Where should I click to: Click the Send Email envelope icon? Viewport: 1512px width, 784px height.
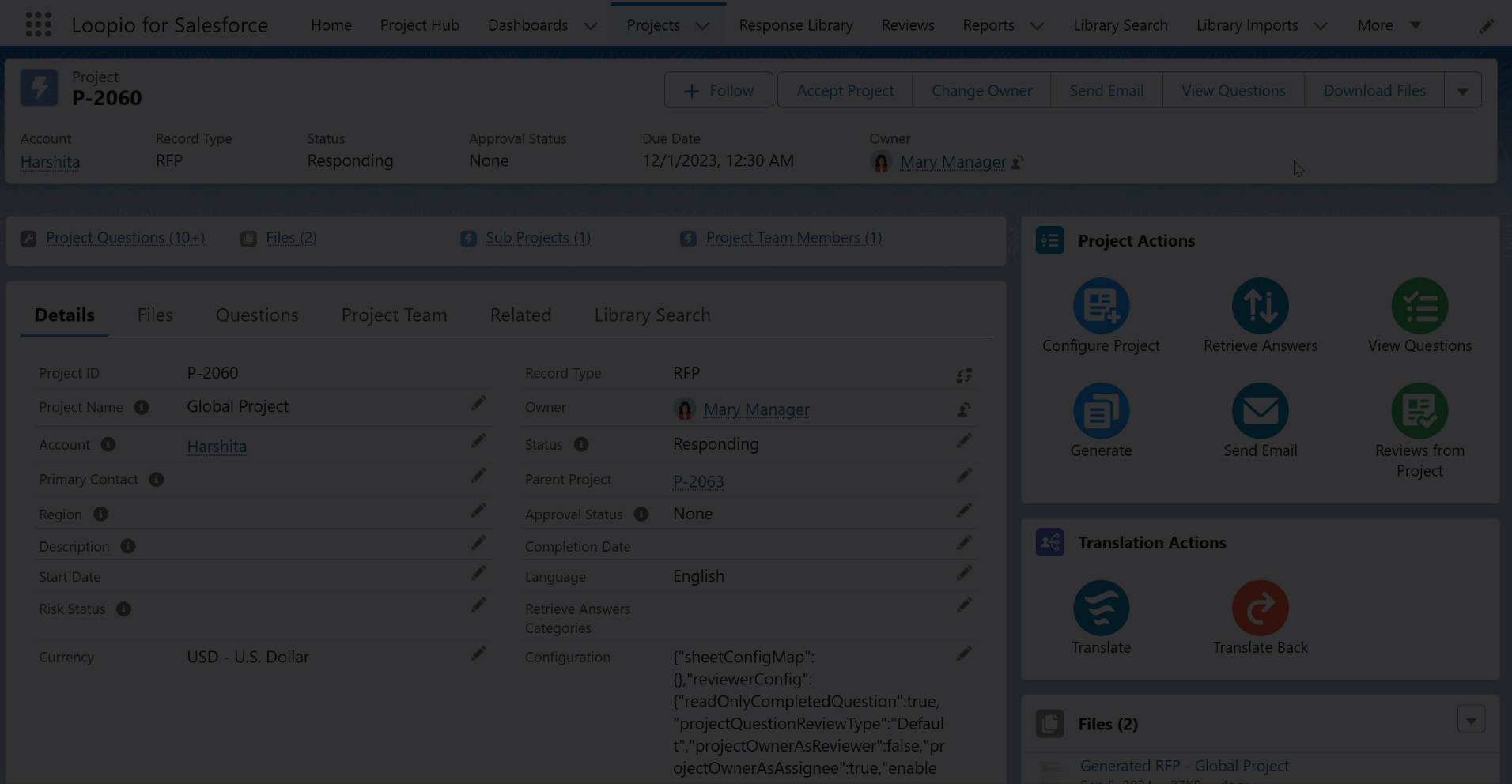point(1260,411)
